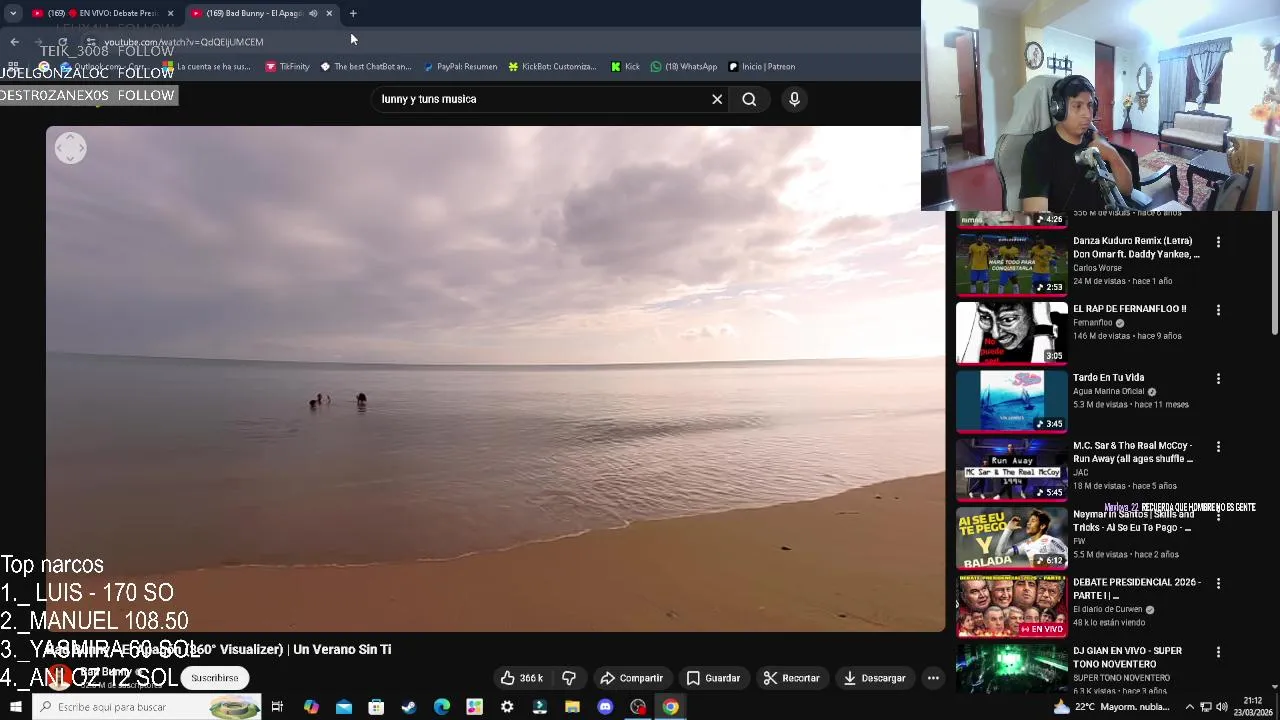The height and width of the screenshot is (720, 1280).
Task: Open options menu for Run Away video
Action: click(x=1218, y=447)
